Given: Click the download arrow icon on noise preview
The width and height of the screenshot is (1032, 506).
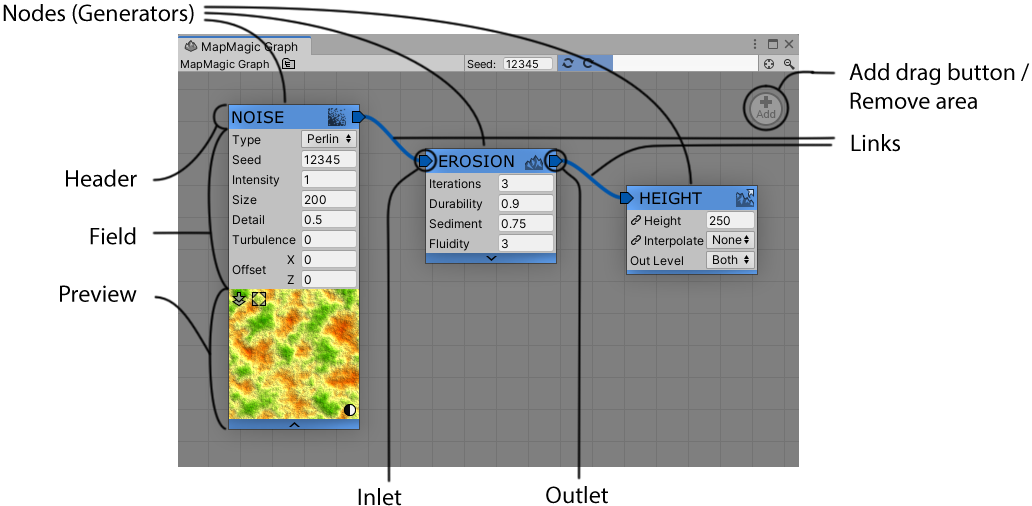Looking at the screenshot, I should 240,299.
